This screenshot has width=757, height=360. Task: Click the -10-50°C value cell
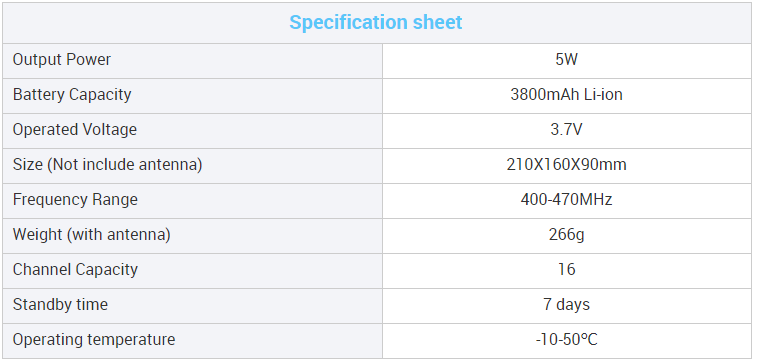567,341
